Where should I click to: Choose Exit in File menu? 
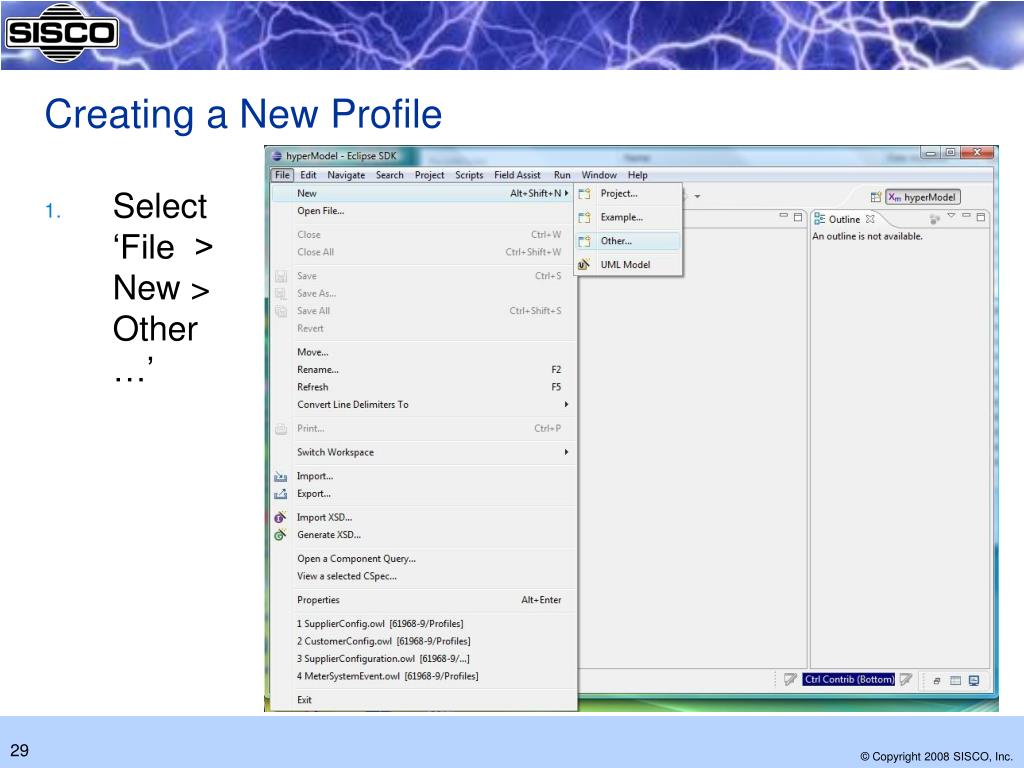423,700
